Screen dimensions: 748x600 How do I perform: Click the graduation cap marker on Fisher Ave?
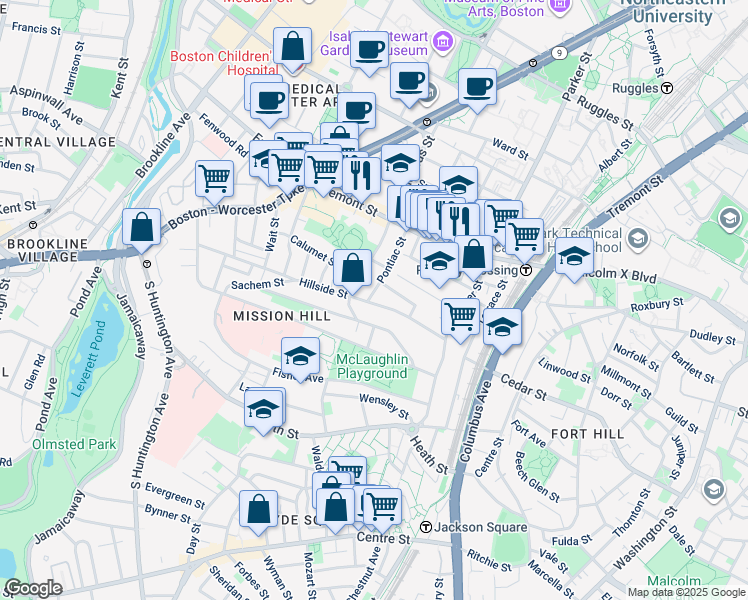(301, 359)
